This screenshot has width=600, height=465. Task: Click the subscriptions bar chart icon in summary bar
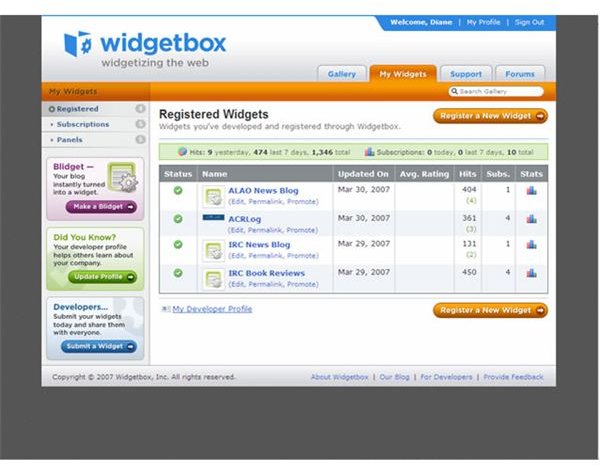(369, 152)
